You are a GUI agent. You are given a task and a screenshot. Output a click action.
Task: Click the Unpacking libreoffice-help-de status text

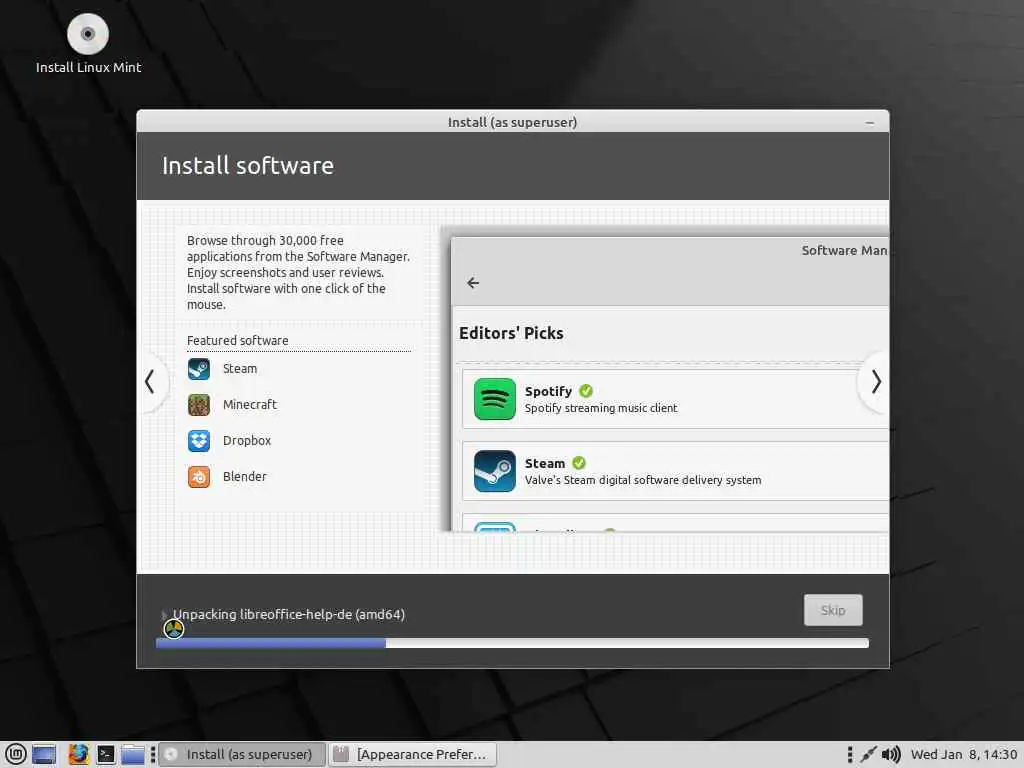coord(289,615)
